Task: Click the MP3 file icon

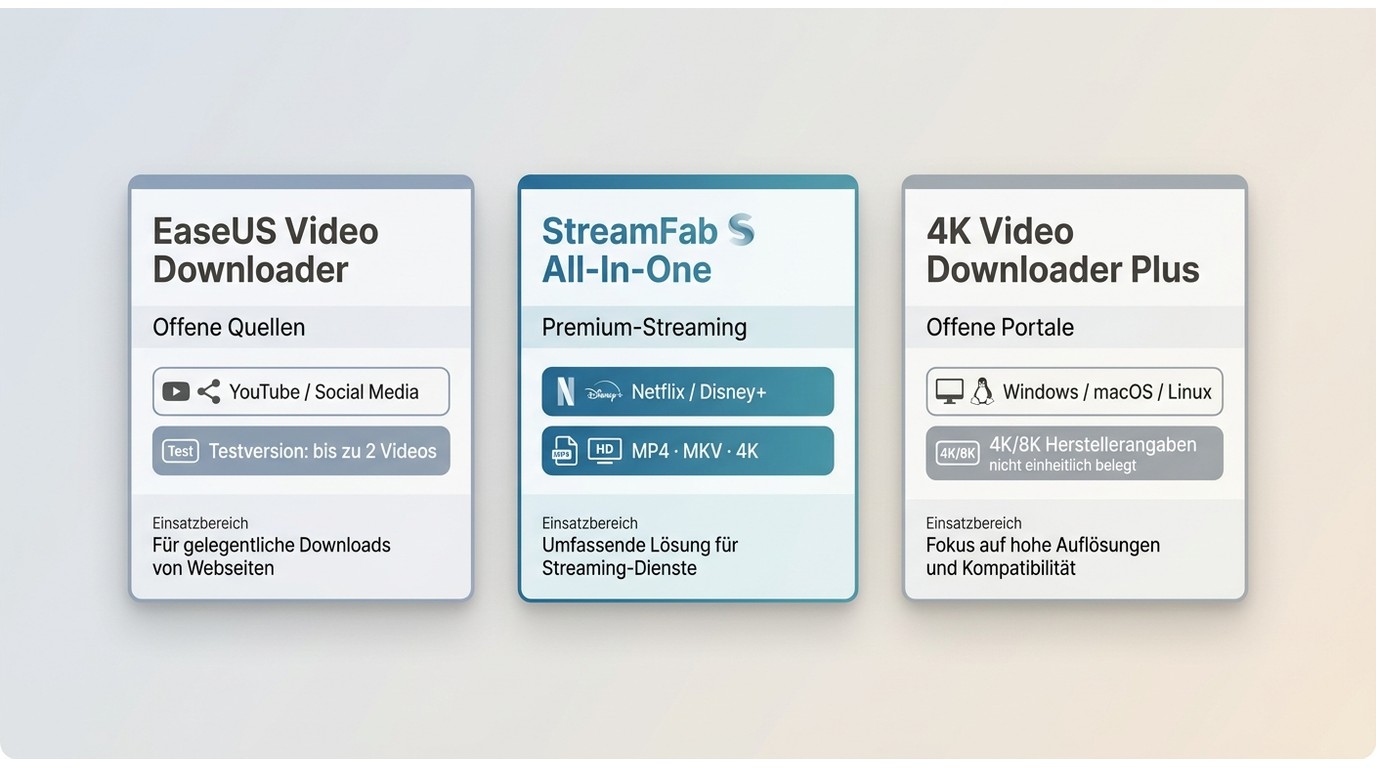Action: pyautogui.click(x=565, y=451)
